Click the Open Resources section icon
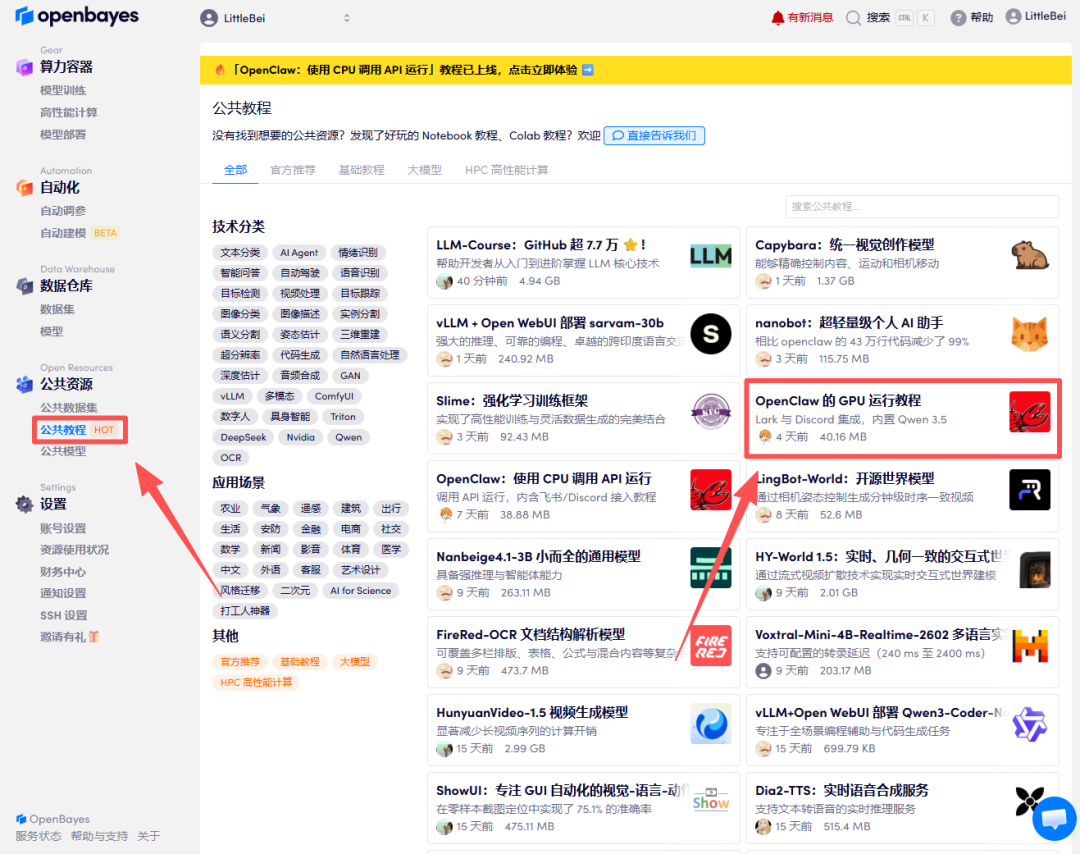Screen dimensions: 1080x854 [24, 384]
